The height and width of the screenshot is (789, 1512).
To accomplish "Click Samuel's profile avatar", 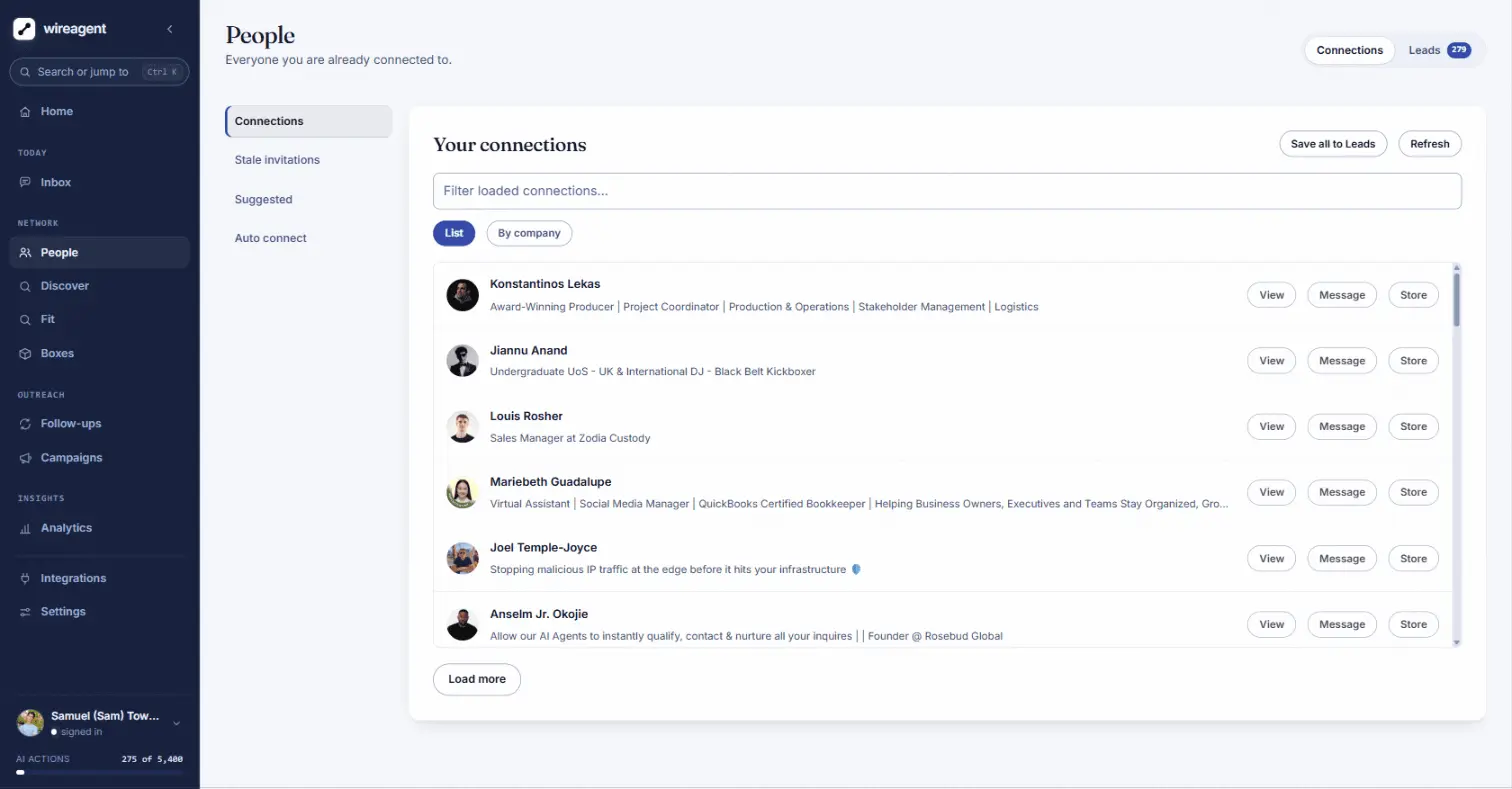I will coord(31,723).
